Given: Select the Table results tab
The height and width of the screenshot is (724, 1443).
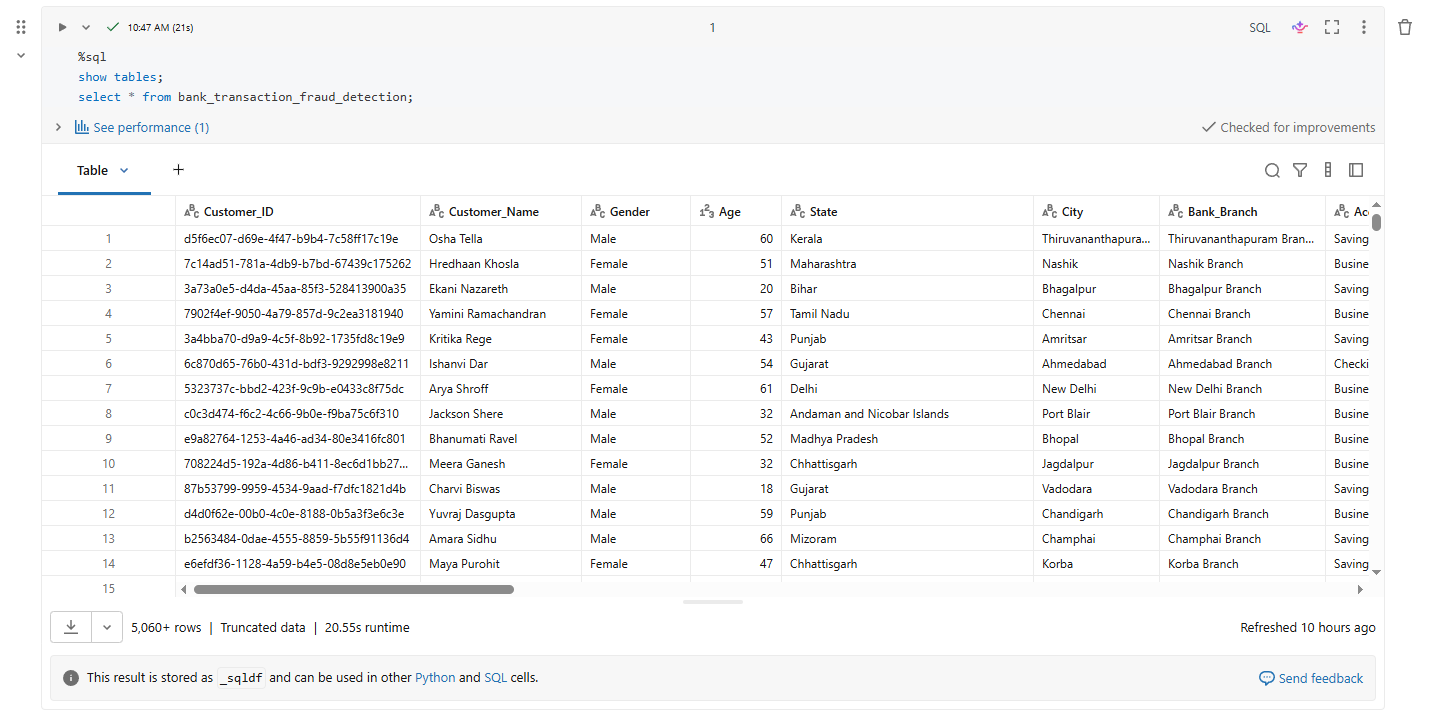Looking at the screenshot, I should [92, 170].
